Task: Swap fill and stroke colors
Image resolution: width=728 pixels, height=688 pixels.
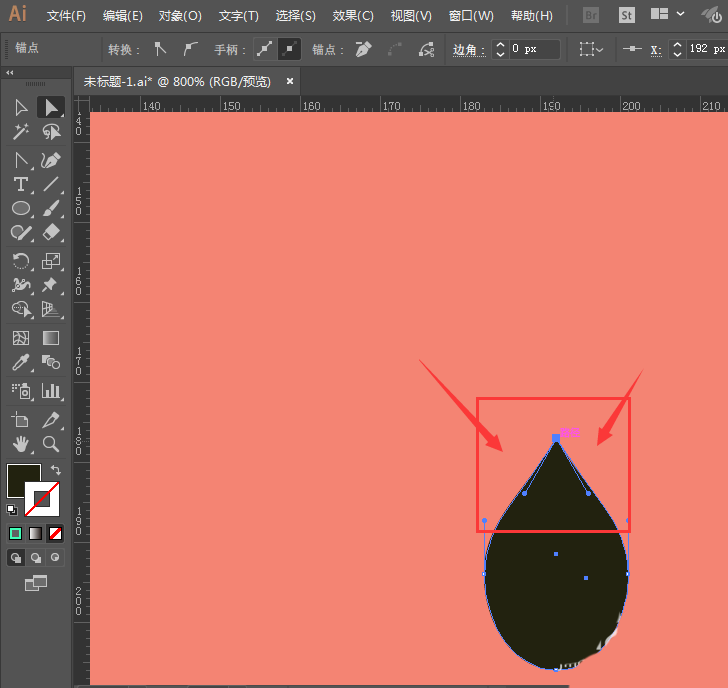Action: point(56,470)
